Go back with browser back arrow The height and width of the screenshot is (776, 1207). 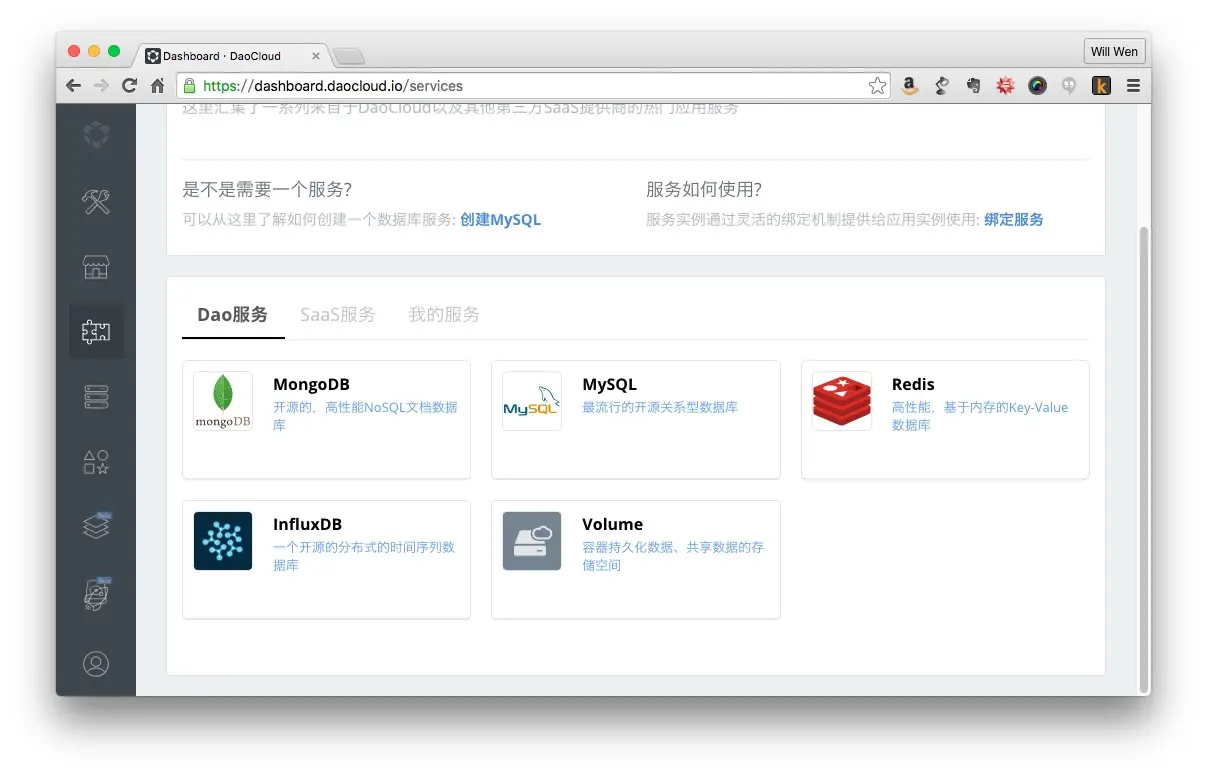(x=73, y=86)
